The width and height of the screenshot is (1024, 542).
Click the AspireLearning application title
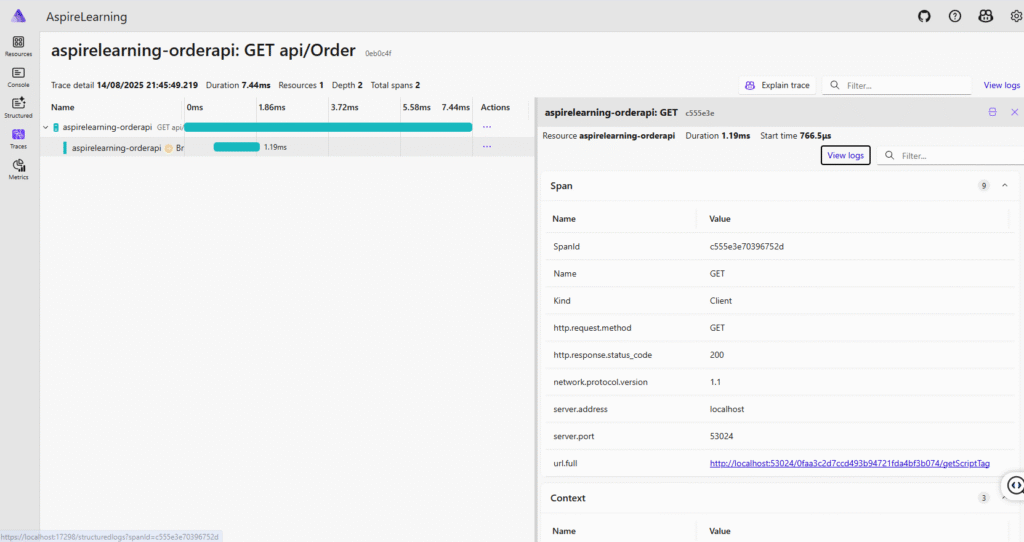point(86,16)
